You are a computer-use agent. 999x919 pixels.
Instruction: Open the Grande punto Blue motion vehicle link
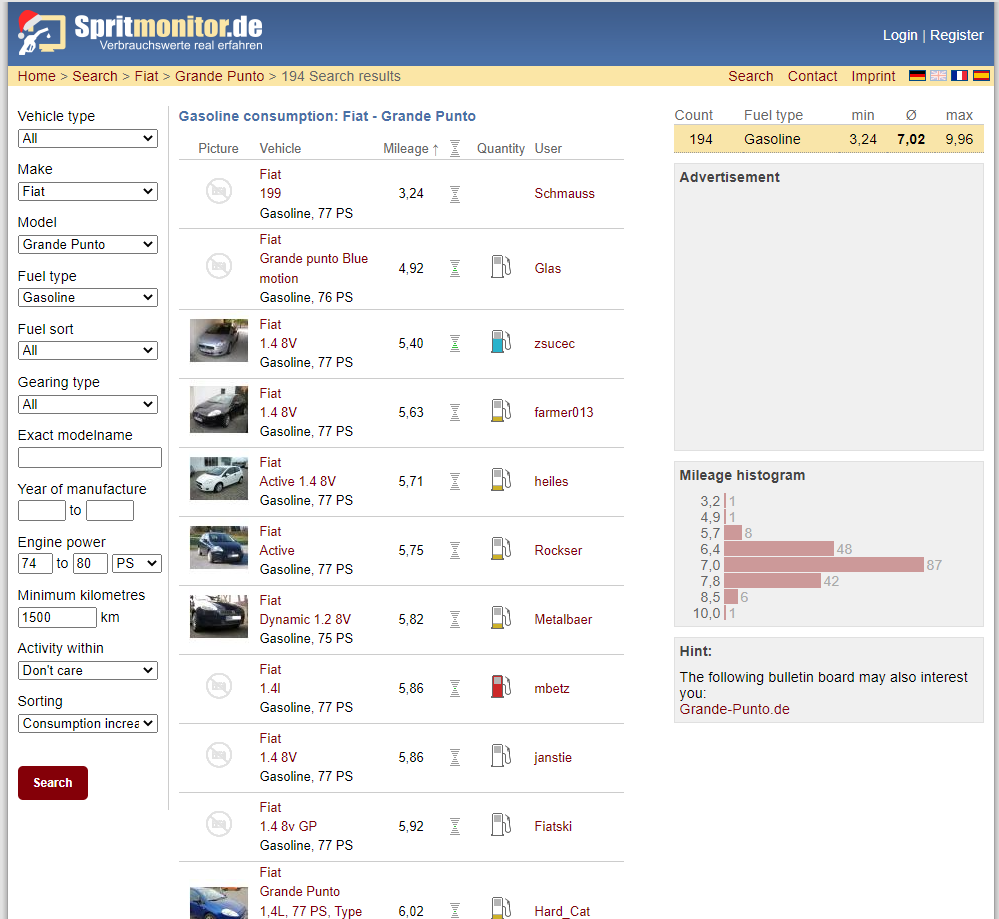[313, 268]
